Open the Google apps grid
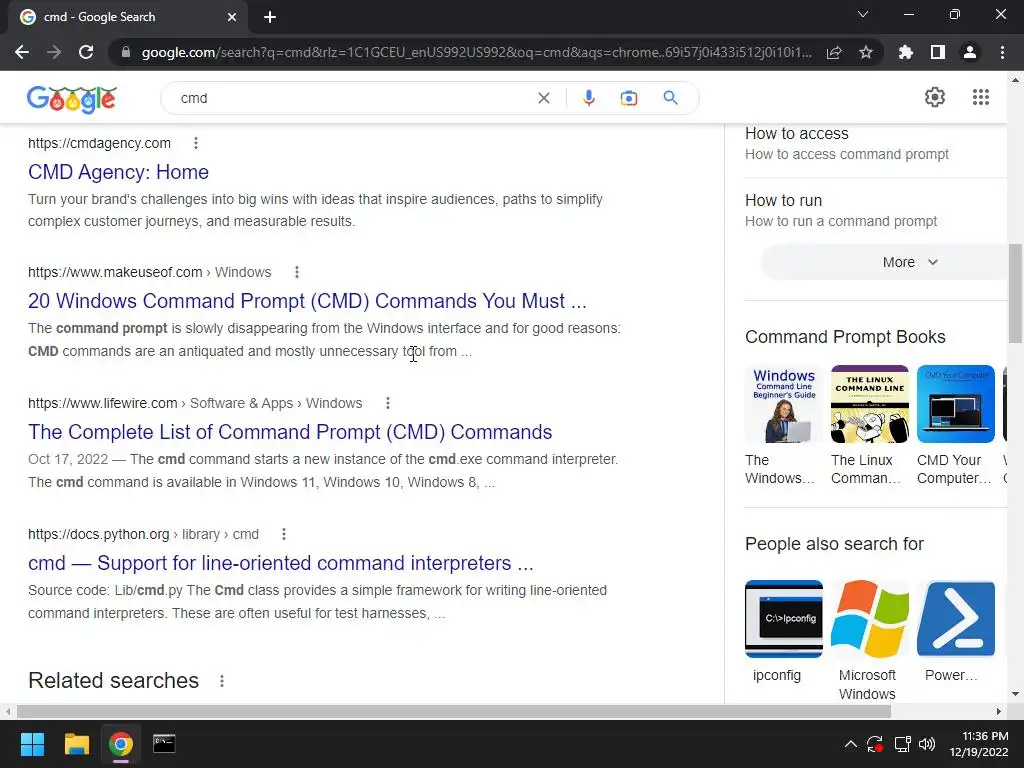Image resolution: width=1024 pixels, height=768 pixels. pos(980,97)
